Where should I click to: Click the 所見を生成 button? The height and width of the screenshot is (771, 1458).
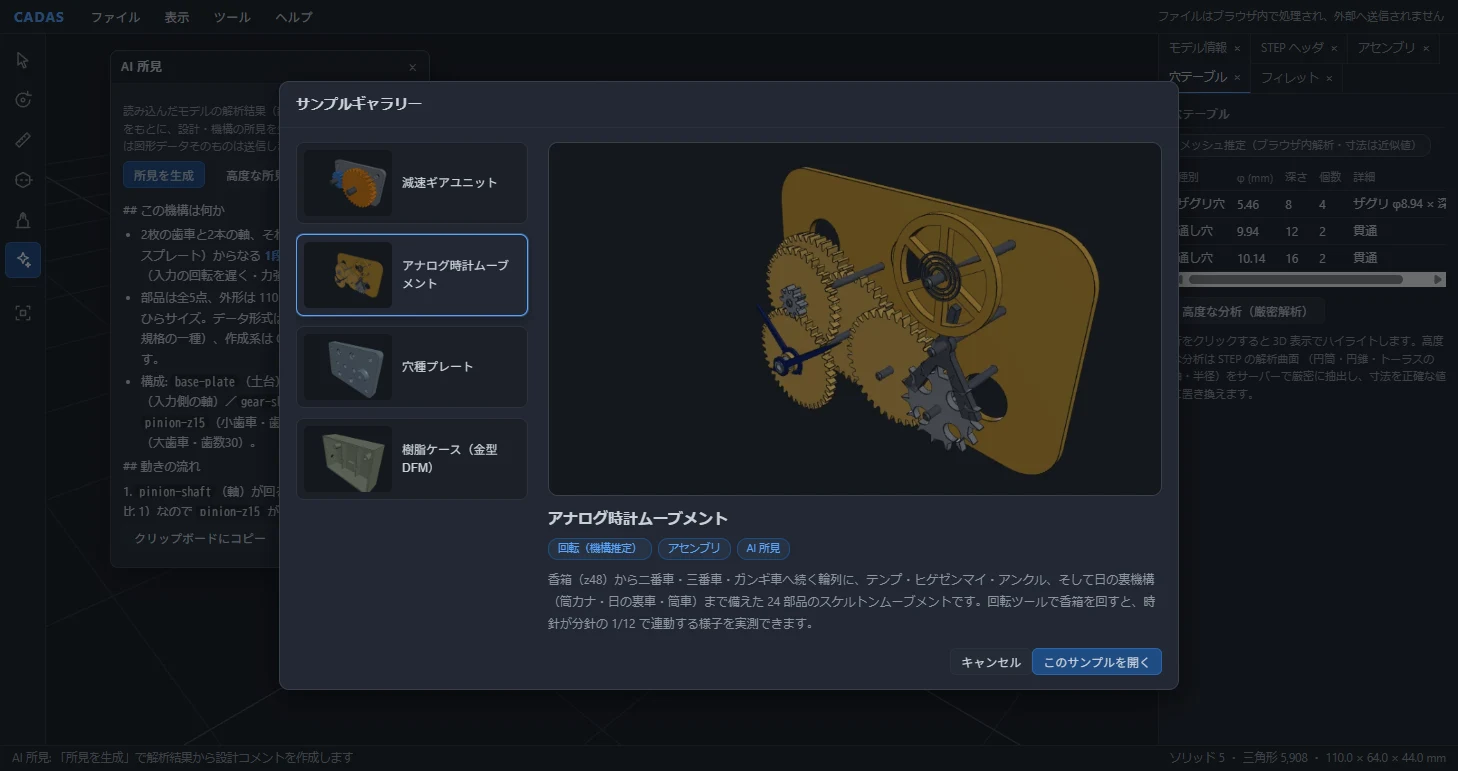164,175
